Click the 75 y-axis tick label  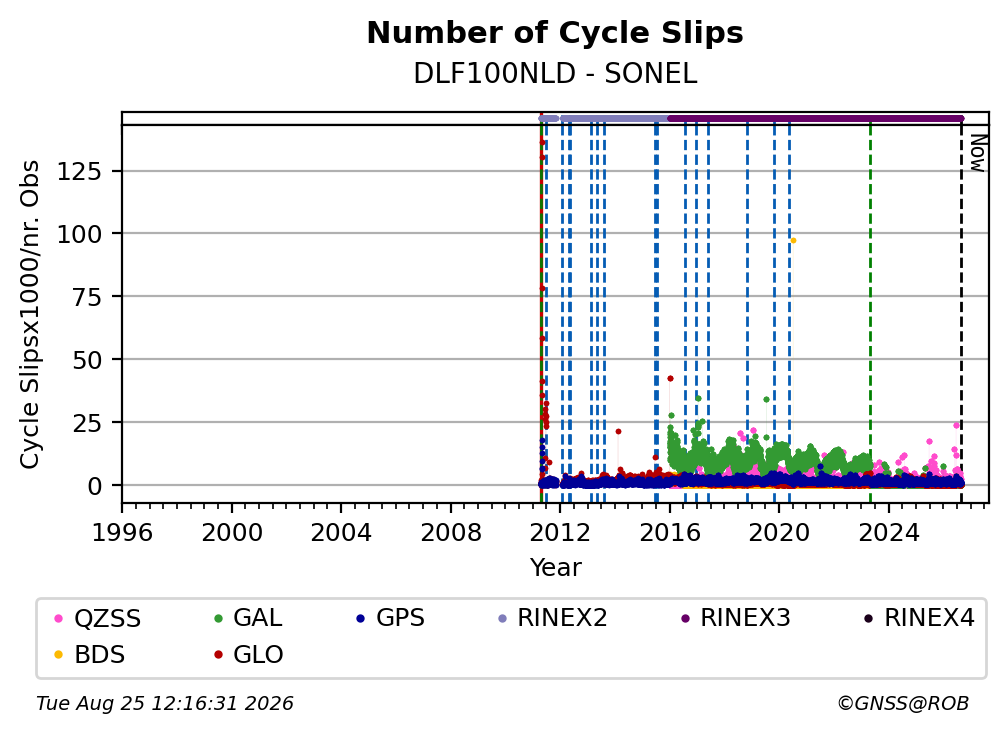87,297
